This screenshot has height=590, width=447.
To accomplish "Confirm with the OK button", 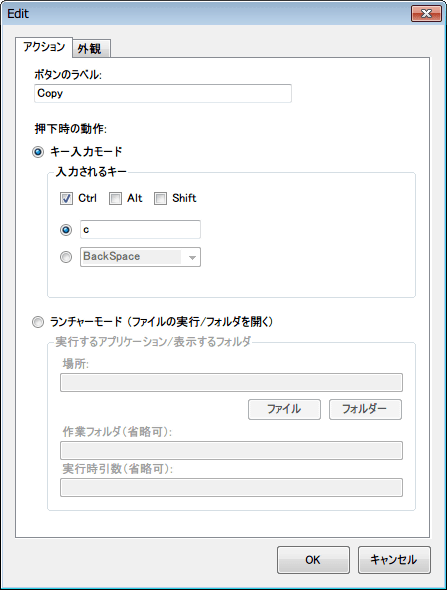I will (x=313, y=560).
